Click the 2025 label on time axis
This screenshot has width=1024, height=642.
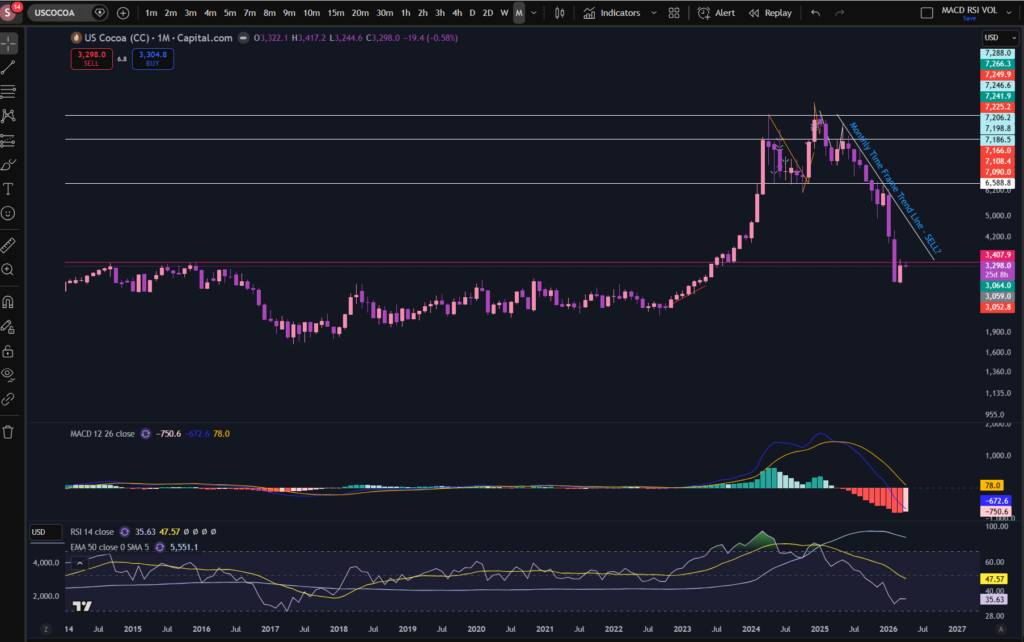pyautogui.click(x=820, y=630)
